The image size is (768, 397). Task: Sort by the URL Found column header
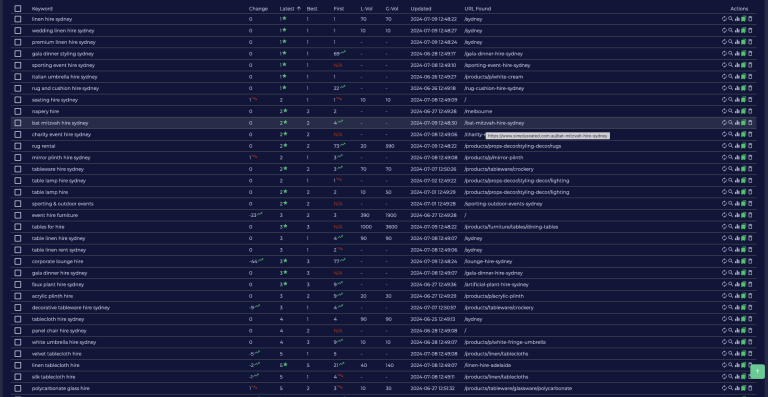click(x=478, y=8)
